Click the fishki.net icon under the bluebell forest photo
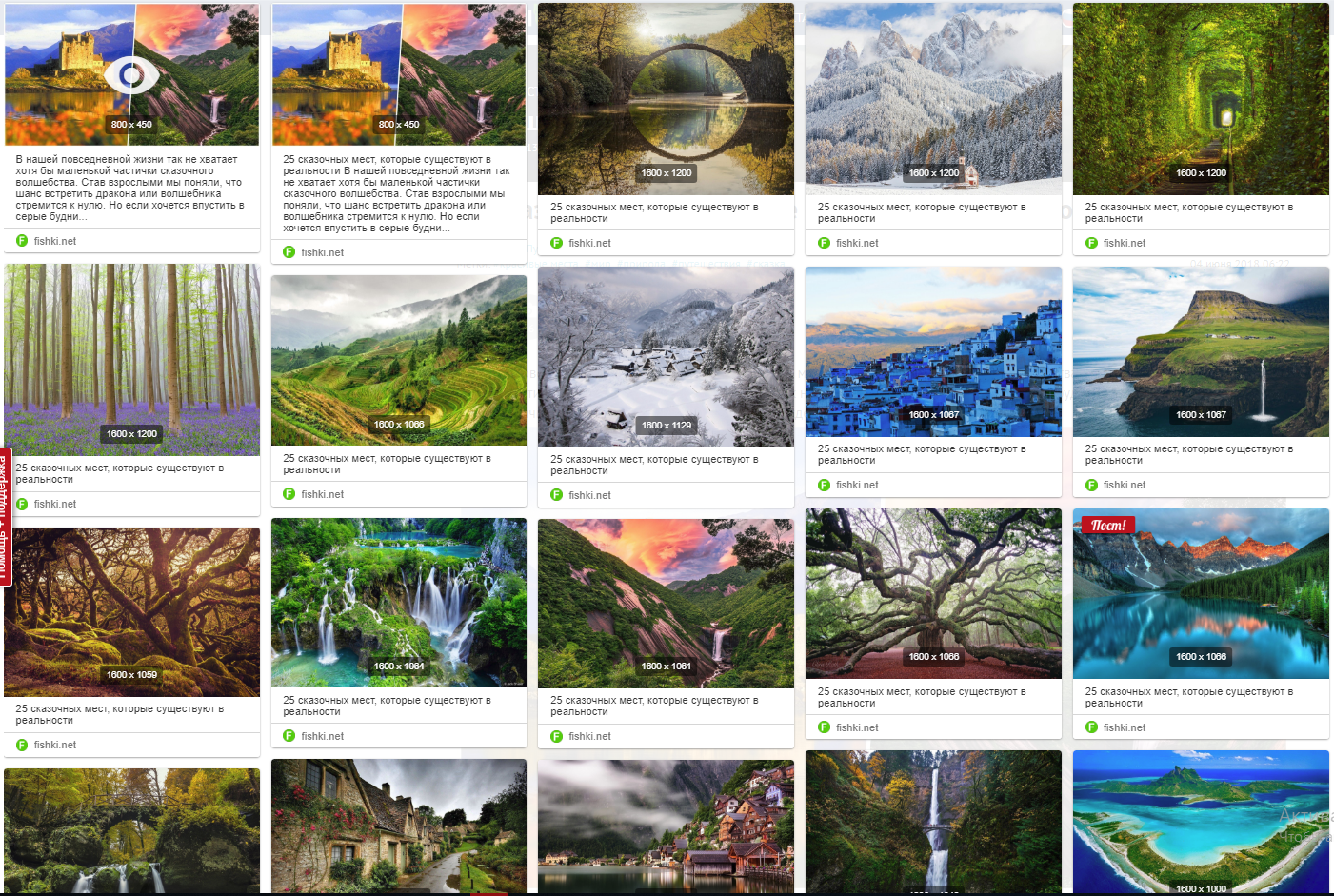The image size is (1334, 896). pyautogui.click(x=22, y=504)
